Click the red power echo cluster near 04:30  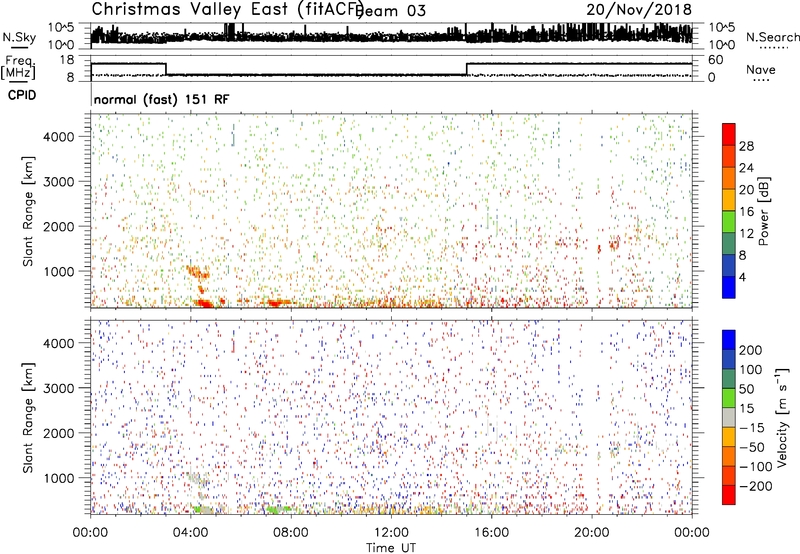(205, 303)
